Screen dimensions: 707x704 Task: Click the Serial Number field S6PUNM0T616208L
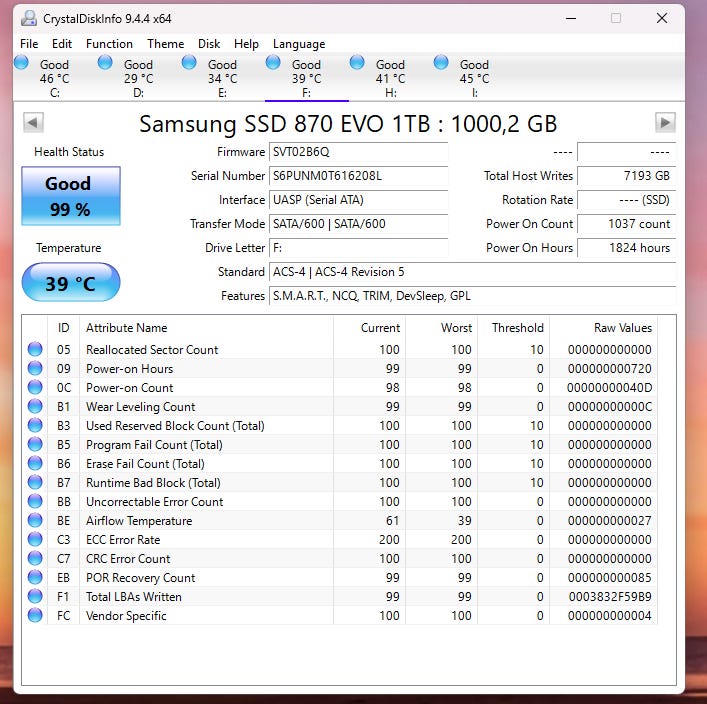[358, 176]
